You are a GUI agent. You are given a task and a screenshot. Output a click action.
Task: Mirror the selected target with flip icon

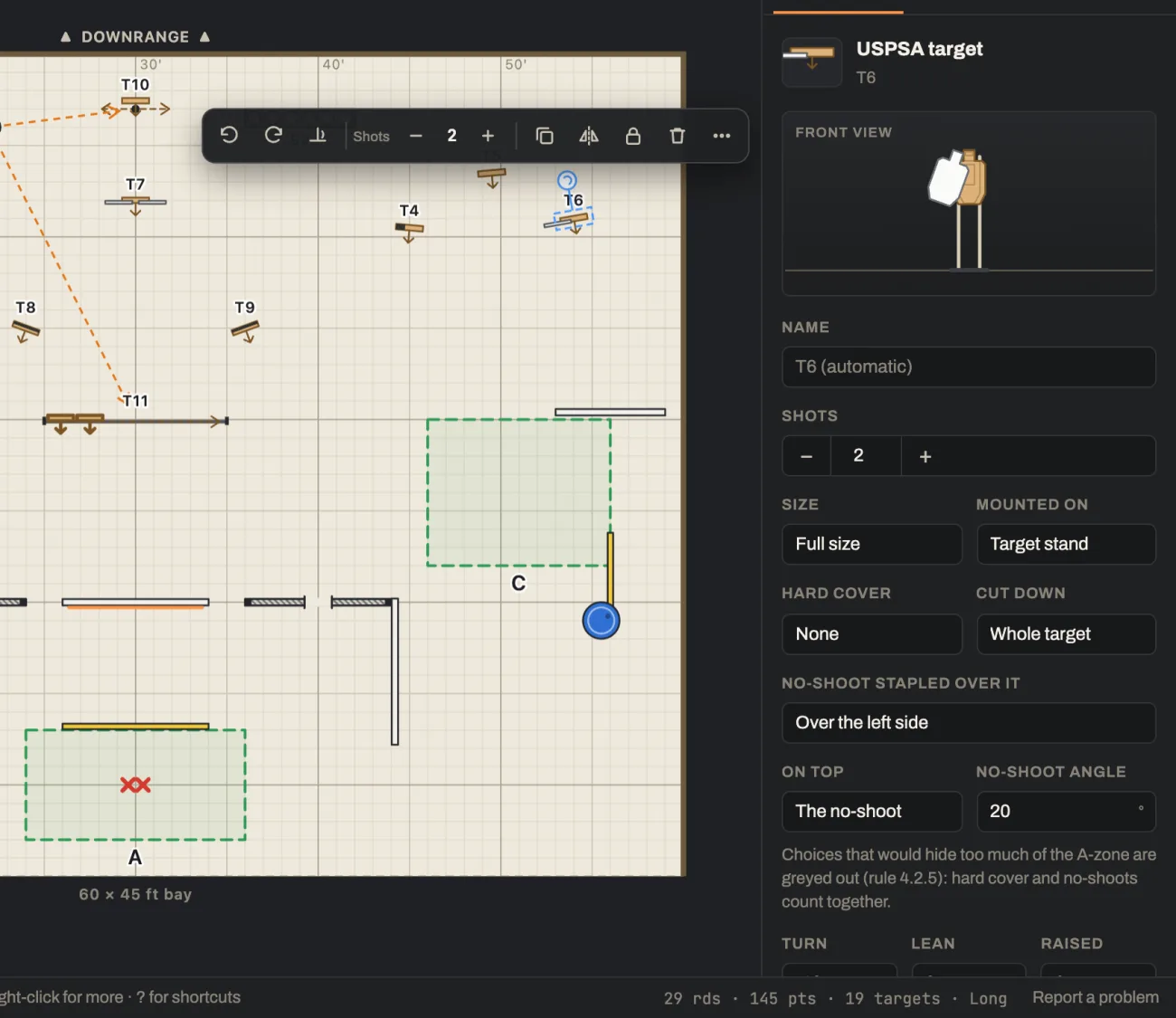coord(589,136)
